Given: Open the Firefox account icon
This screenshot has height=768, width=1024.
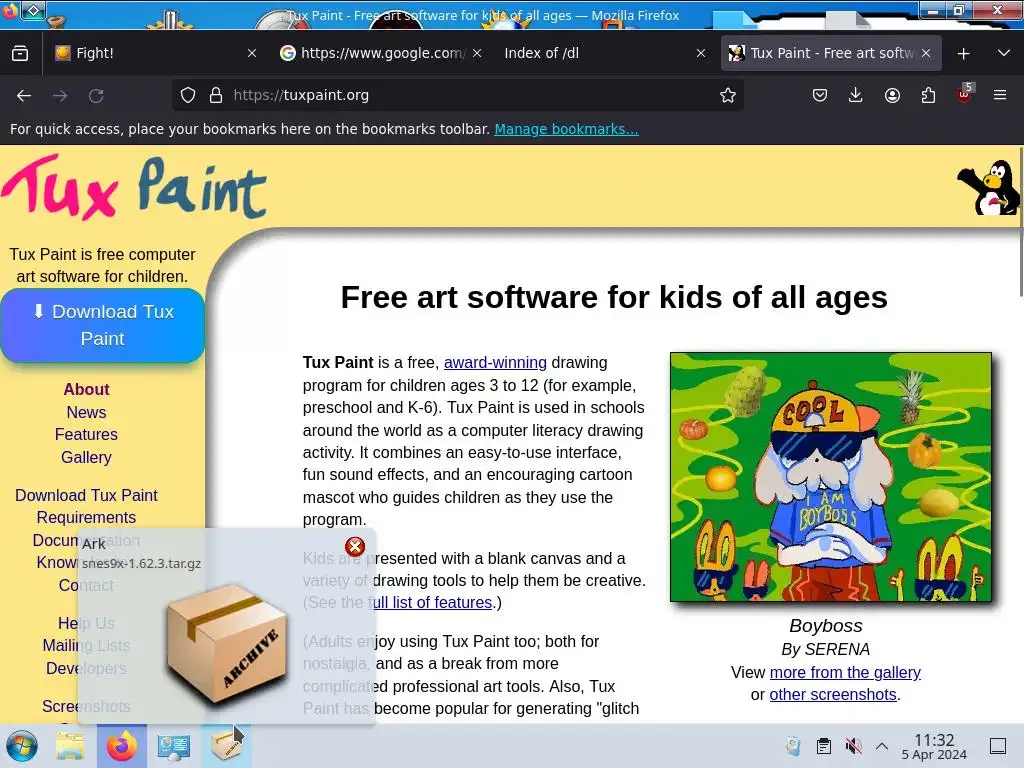Looking at the screenshot, I should click(x=892, y=95).
